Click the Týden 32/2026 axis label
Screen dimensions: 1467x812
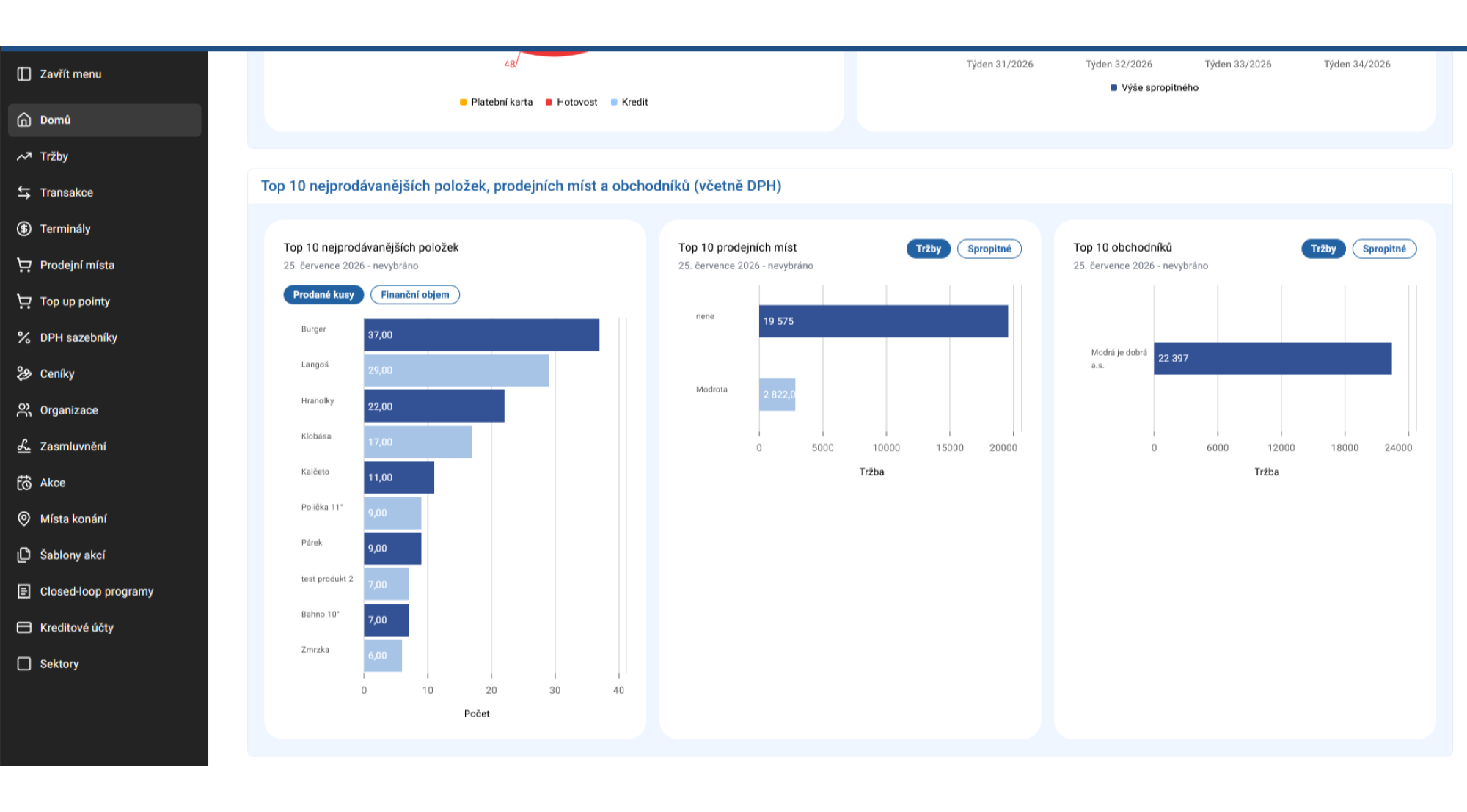tap(1119, 65)
